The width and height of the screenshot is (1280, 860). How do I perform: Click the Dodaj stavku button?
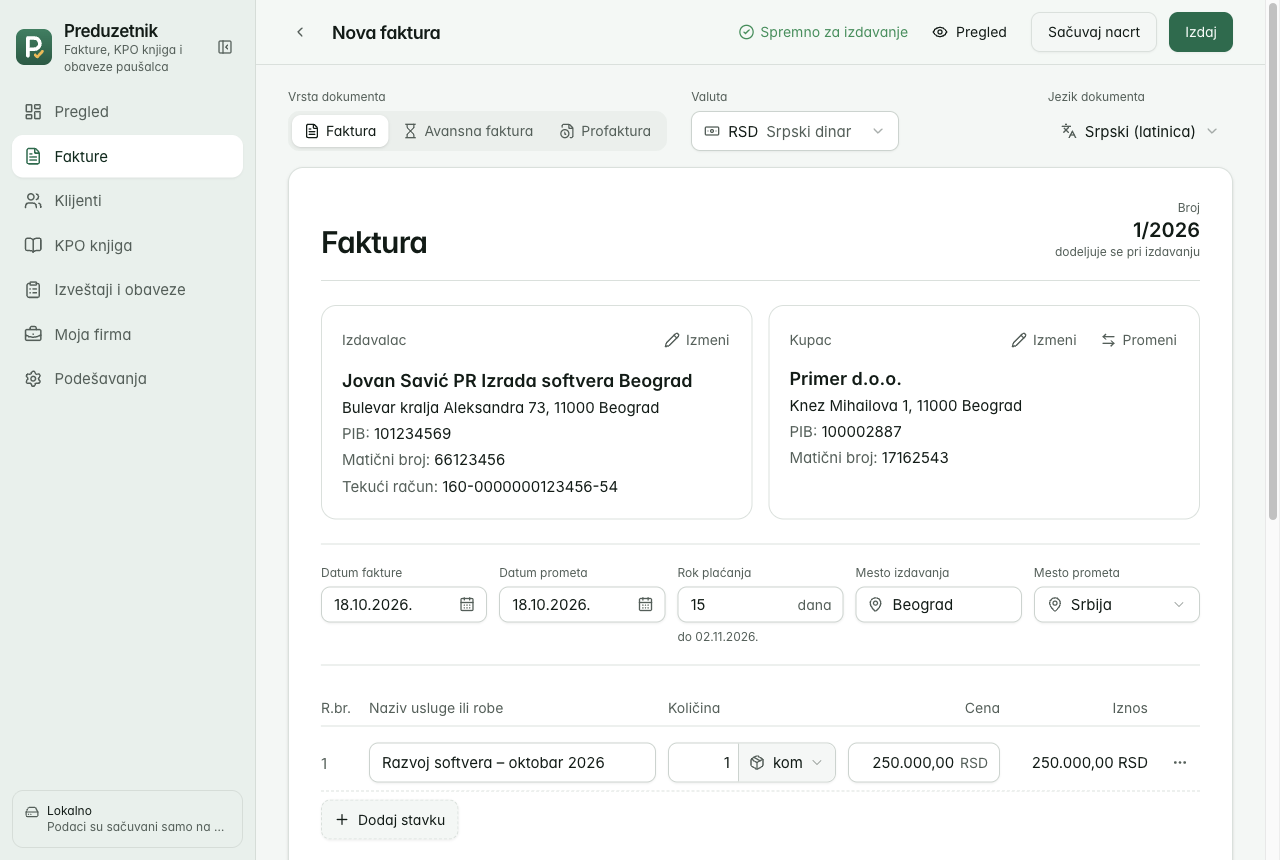click(x=390, y=819)
